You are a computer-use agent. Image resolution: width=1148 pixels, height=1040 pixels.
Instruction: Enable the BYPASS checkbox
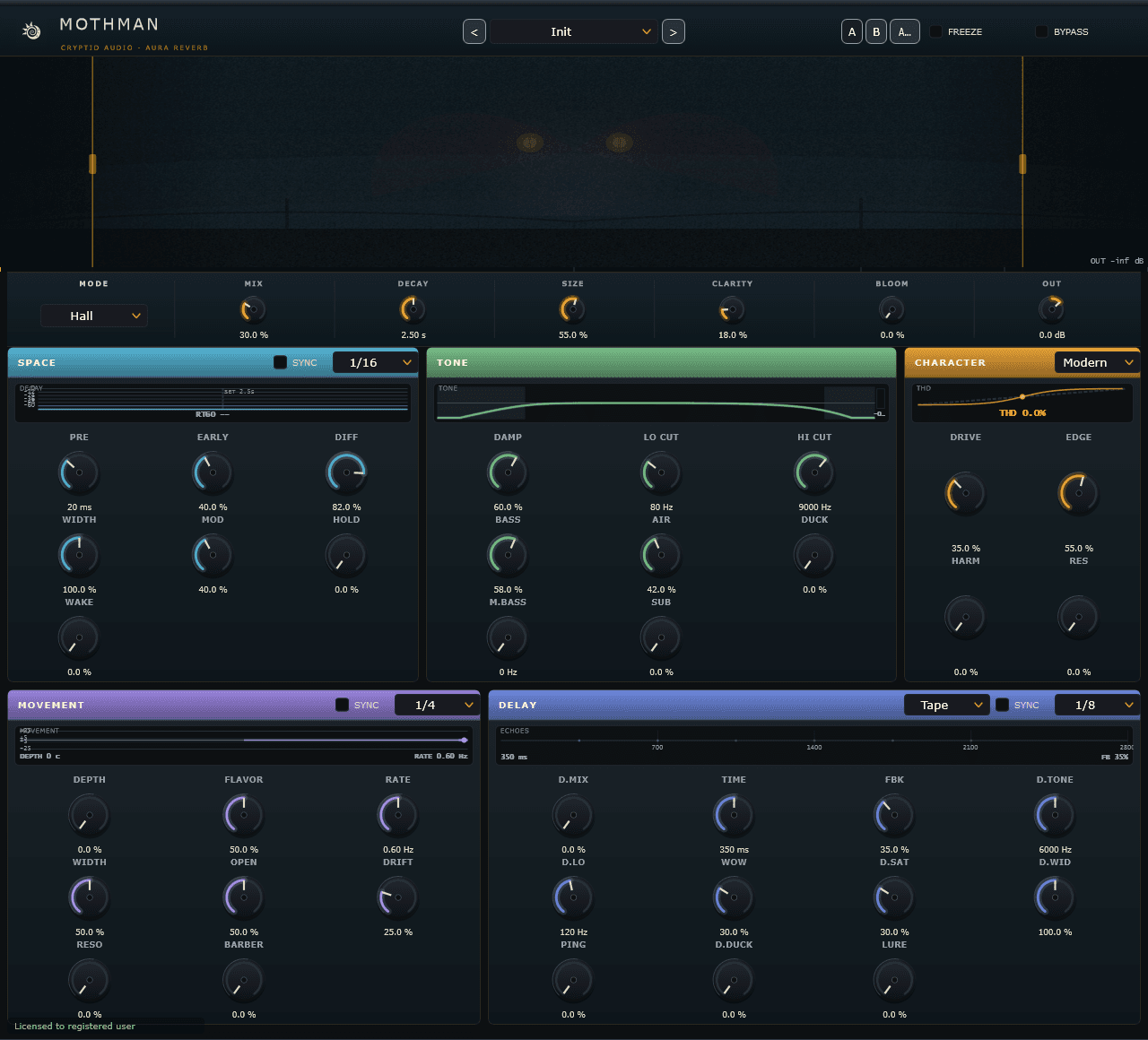[1041, 31]
